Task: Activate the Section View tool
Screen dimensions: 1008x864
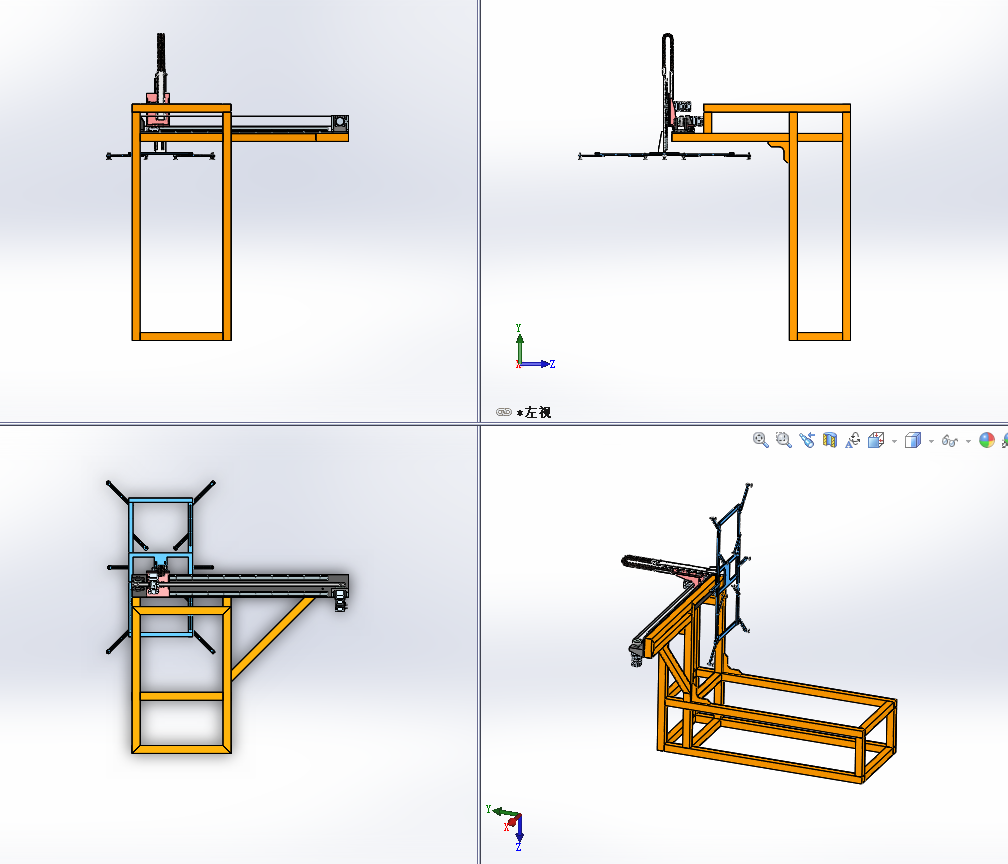Action: pos(830,440)
